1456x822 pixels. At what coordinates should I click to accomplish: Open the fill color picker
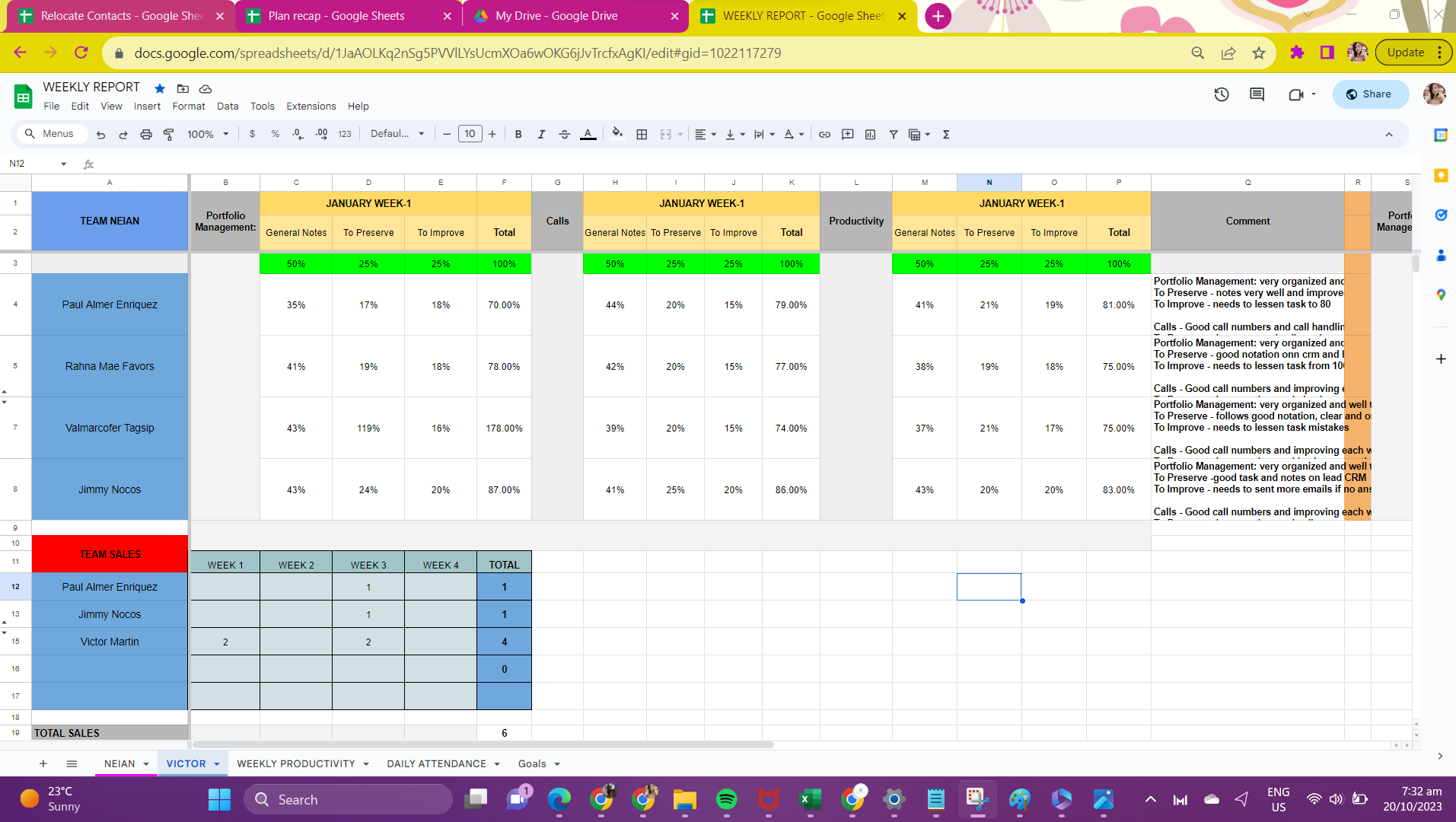tap(617, 134)
